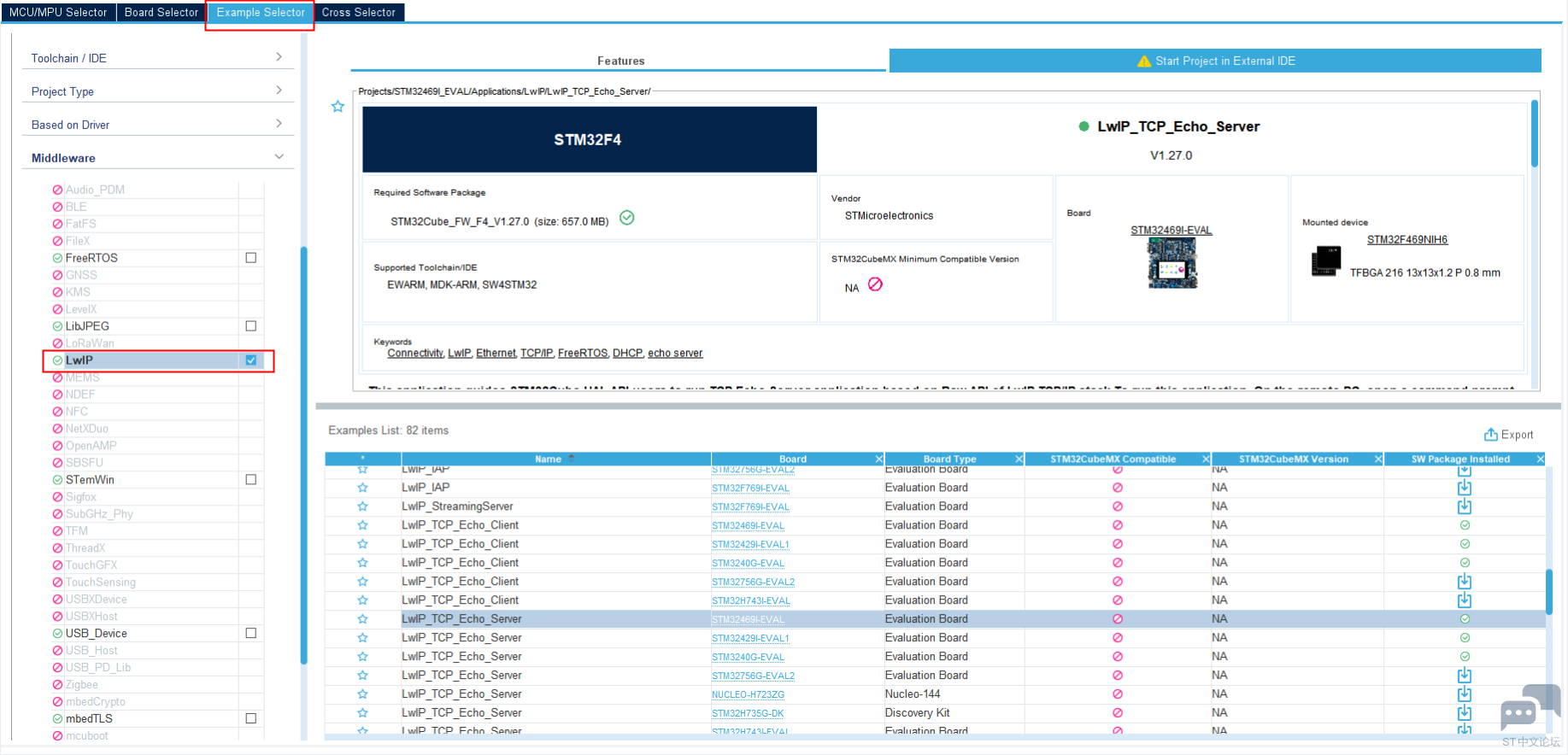Sort examples by Name column
Viewport: 1568px width, 755px height.
click(x=555, y=459)
